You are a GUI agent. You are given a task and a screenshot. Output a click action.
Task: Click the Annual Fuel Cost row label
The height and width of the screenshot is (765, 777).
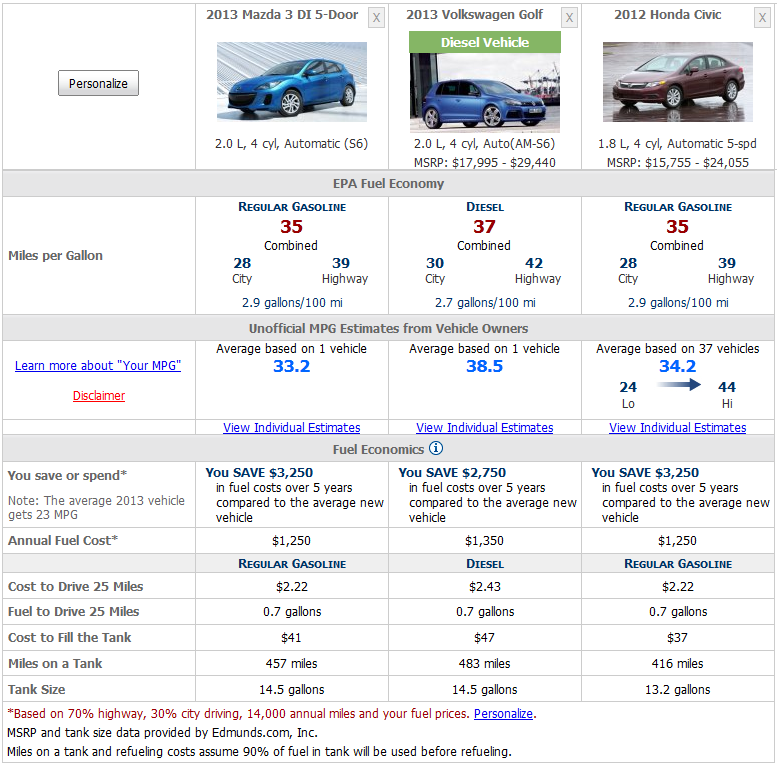point(63,540)
